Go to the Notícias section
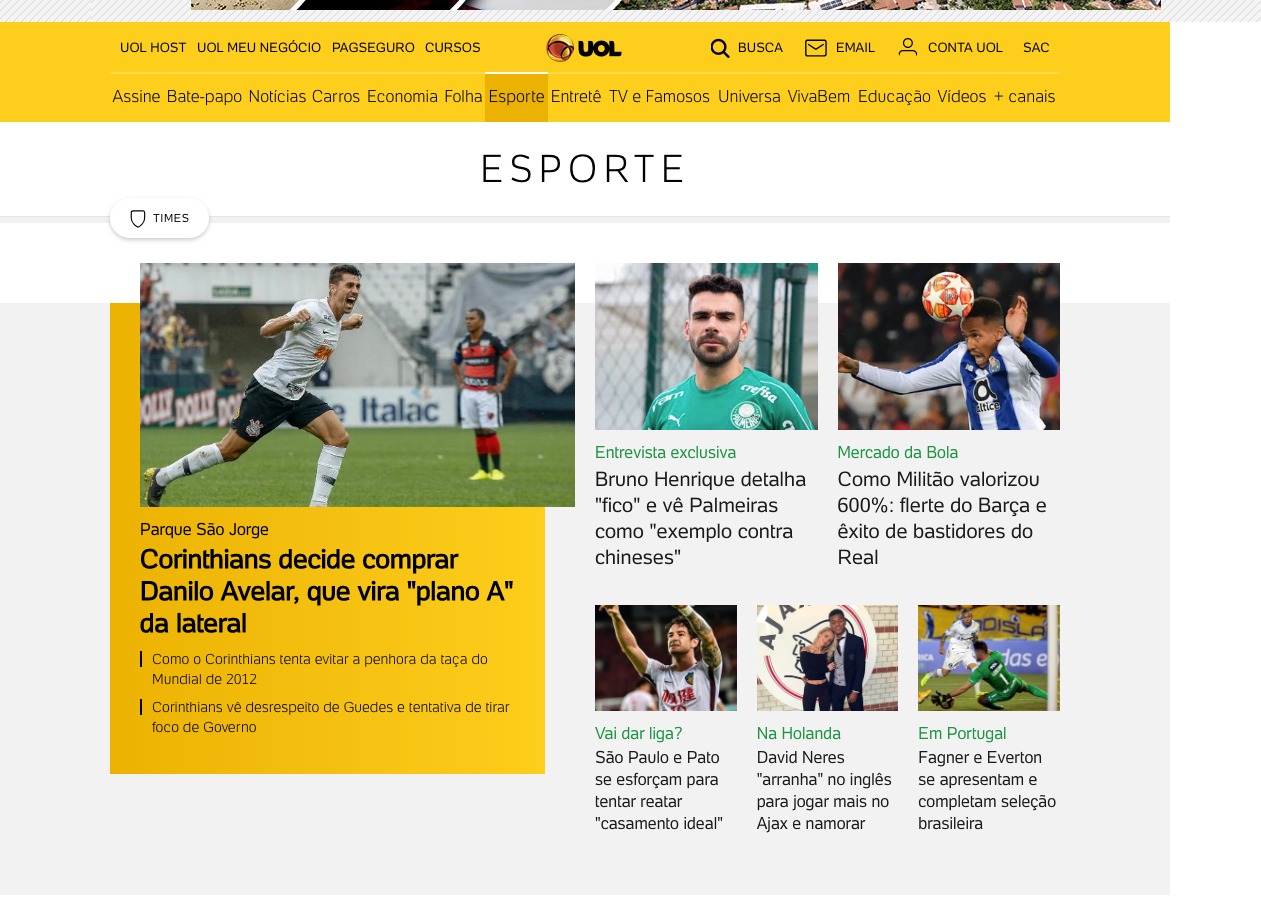Image resolution: width=1261 pixels, height=922 pixels. pos(277,97)
